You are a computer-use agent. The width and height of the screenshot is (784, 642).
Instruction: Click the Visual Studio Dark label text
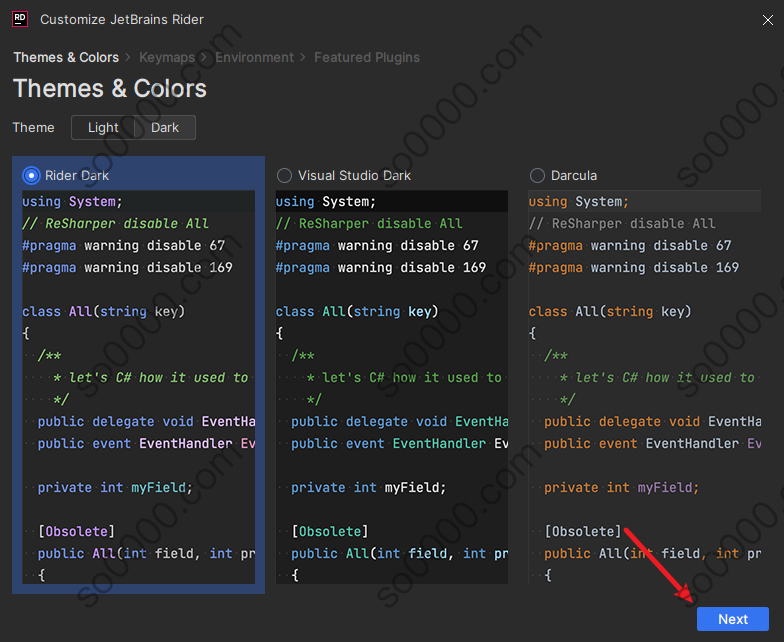coord(354,176)
